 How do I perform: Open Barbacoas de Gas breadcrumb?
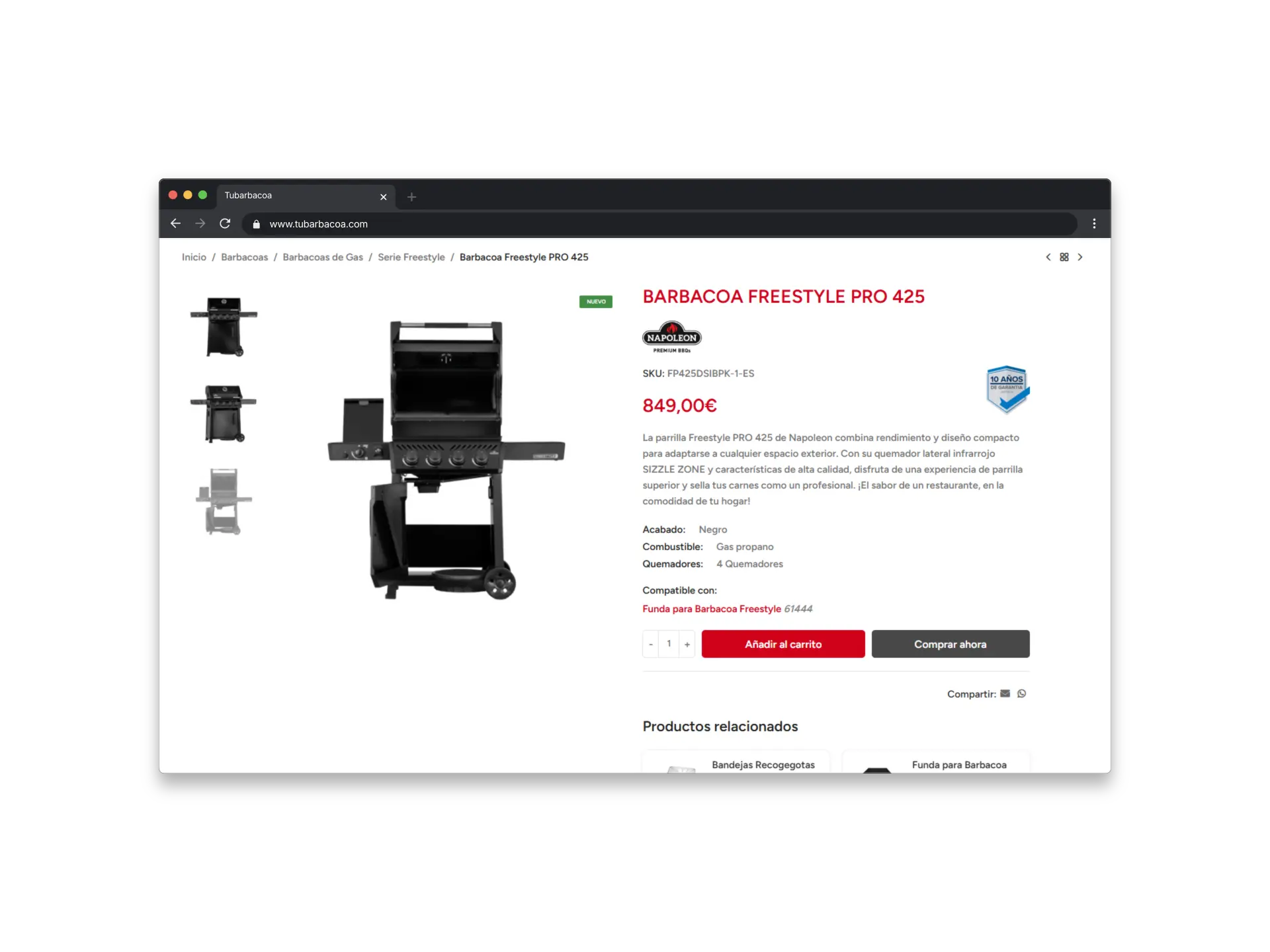[323, 257]
